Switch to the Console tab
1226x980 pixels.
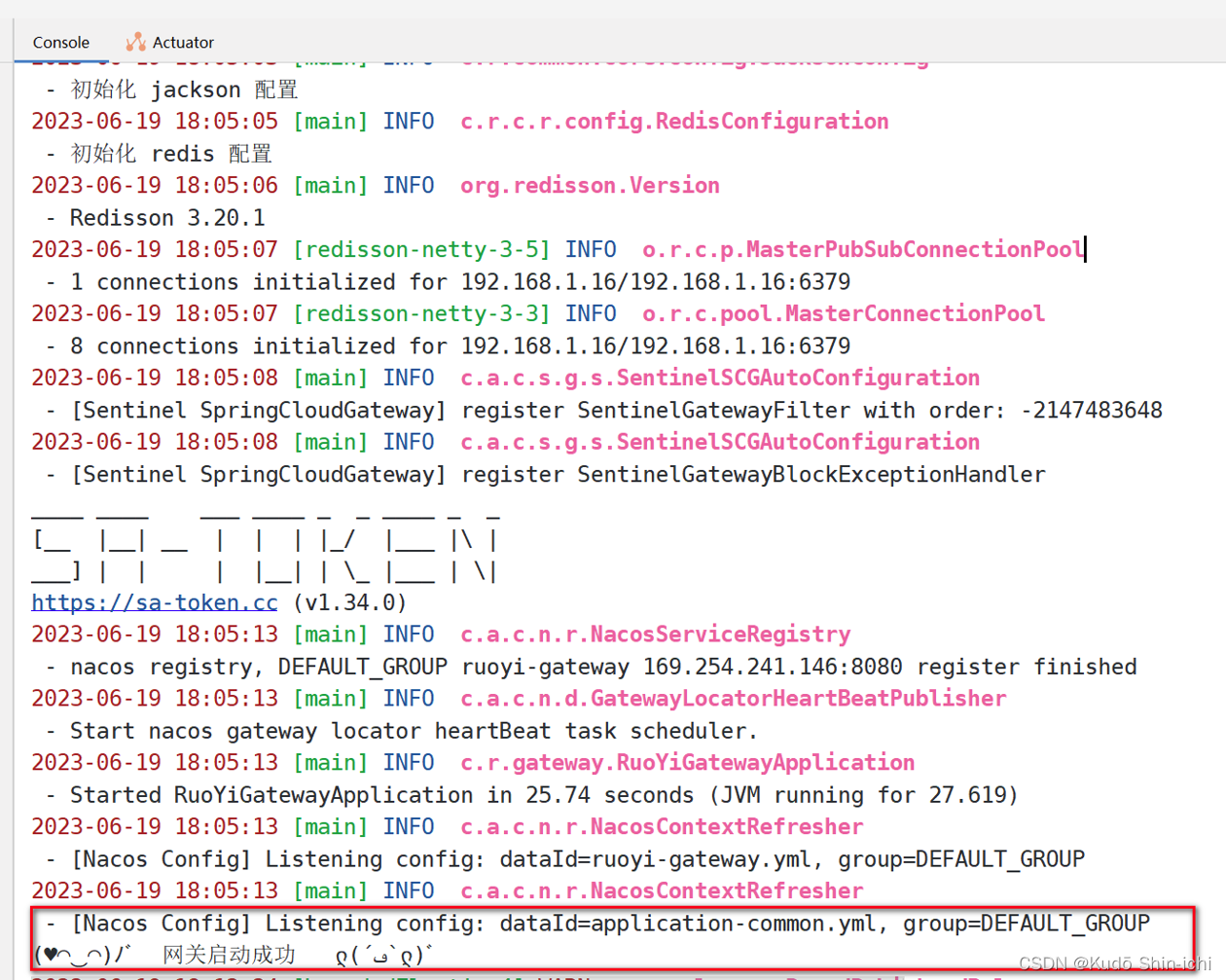[60, 42]
